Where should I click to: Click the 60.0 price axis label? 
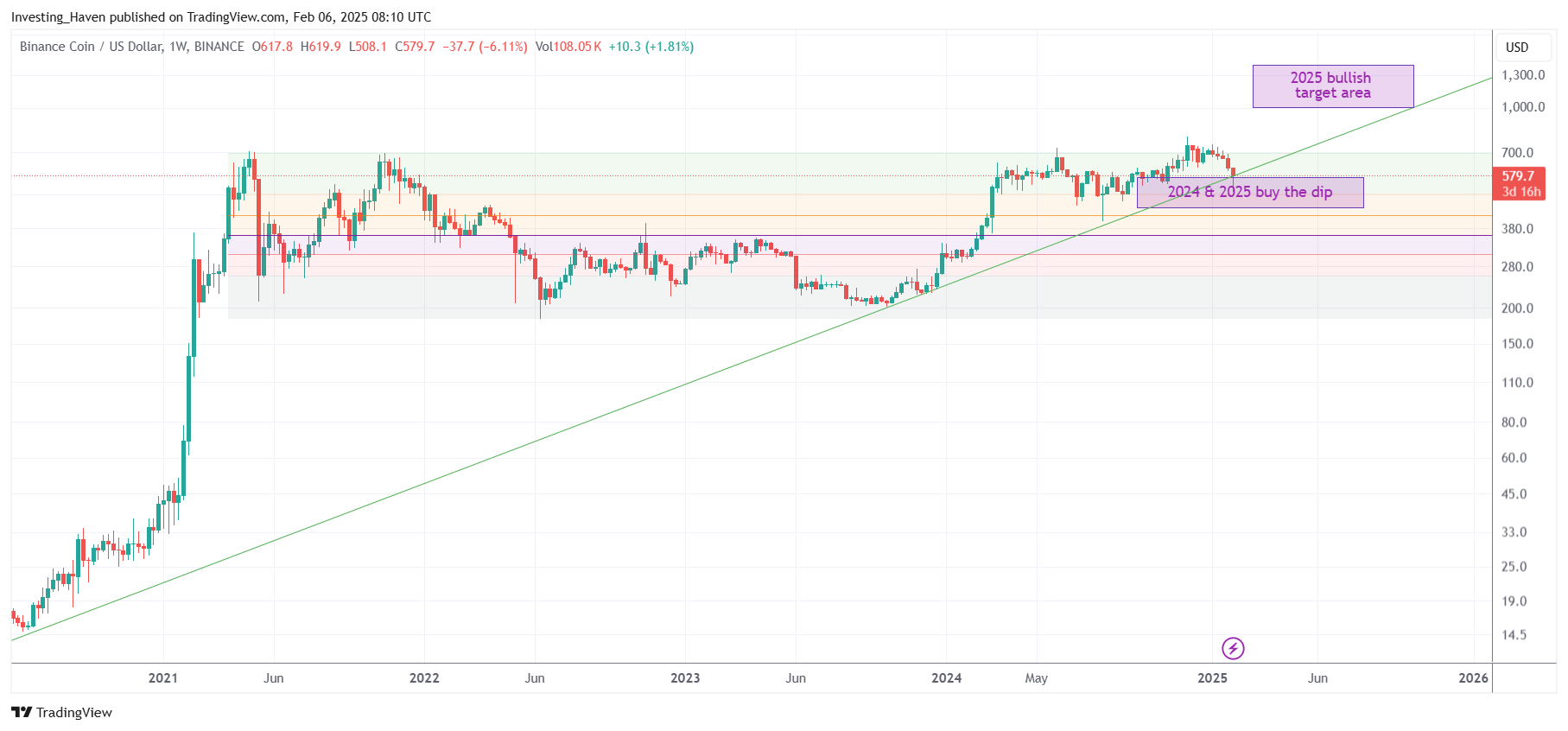[1514, 458]
